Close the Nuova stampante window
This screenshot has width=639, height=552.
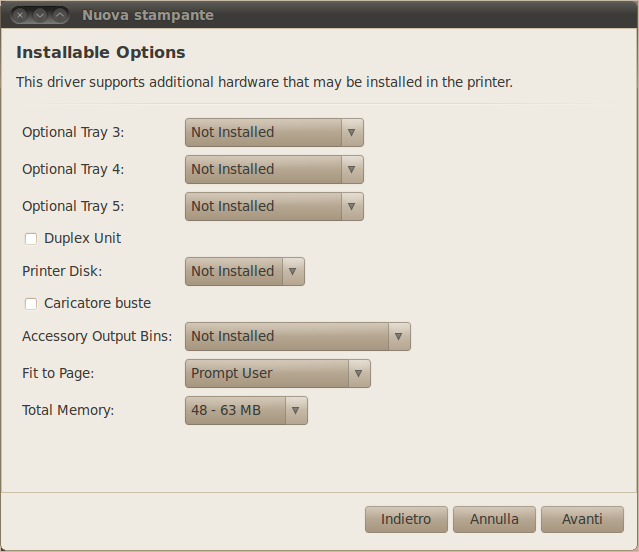tap(20, 15)
